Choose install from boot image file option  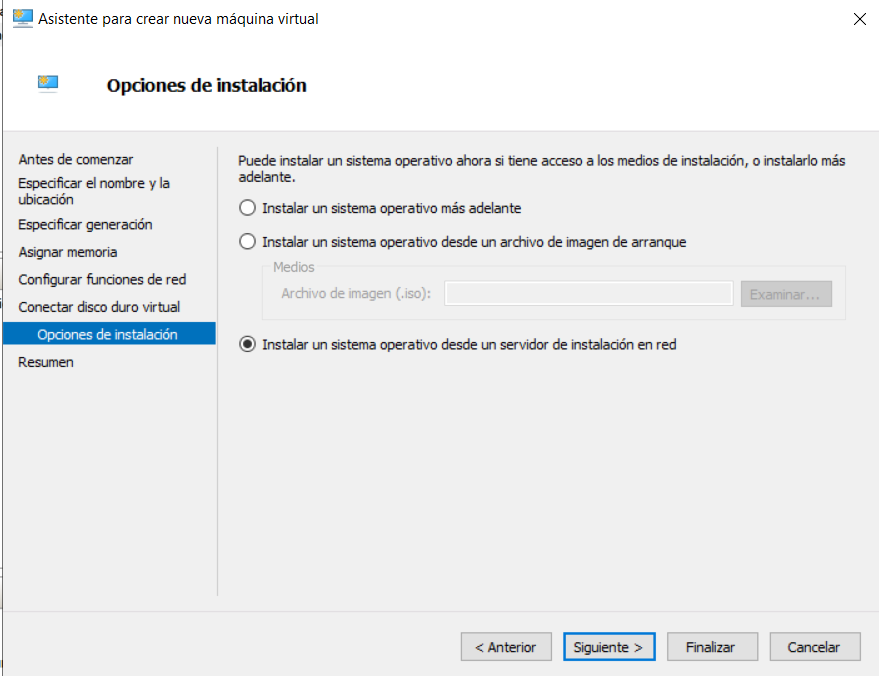[x=247, y=241]
